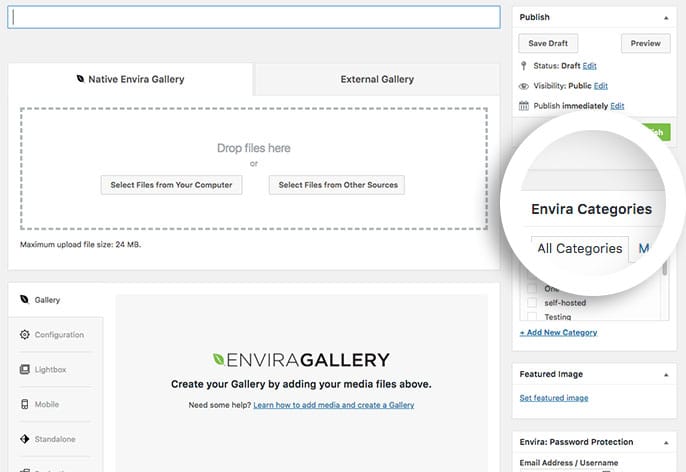
Task: Click the Mobile phone icon
Action: [25, 405]
